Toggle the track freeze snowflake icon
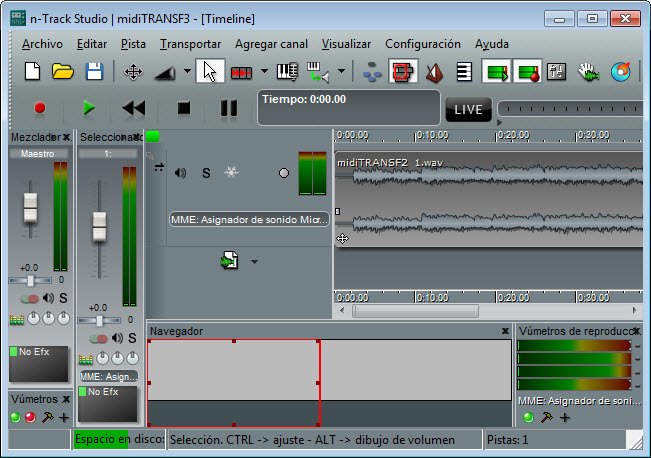Viewport: 651px width, 458px height. [x=231, y=172]
